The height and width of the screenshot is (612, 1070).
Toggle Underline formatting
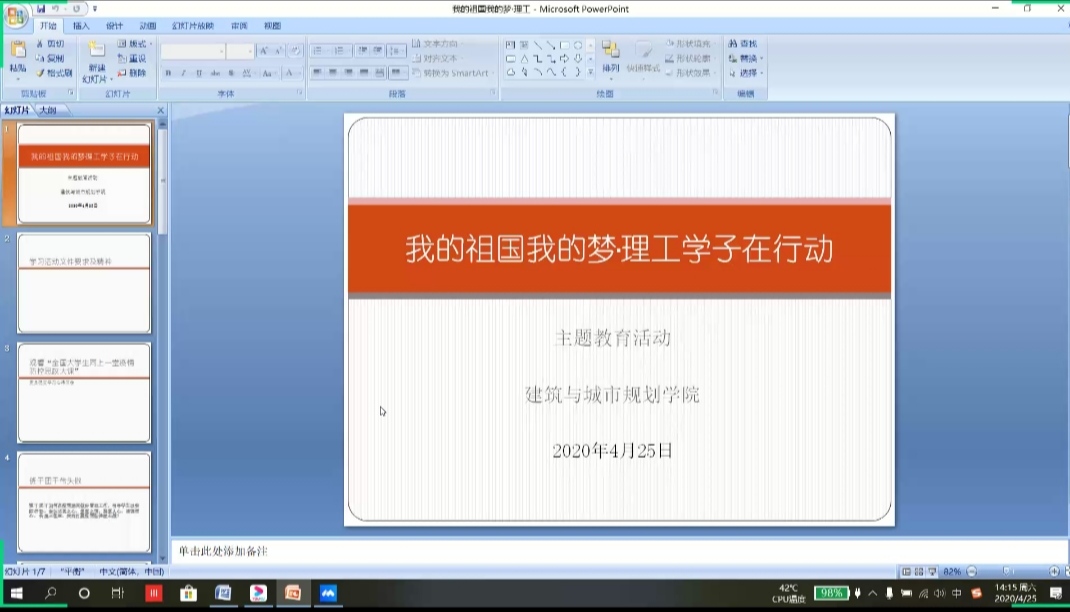pyautogui.click(x=199, y=73)
